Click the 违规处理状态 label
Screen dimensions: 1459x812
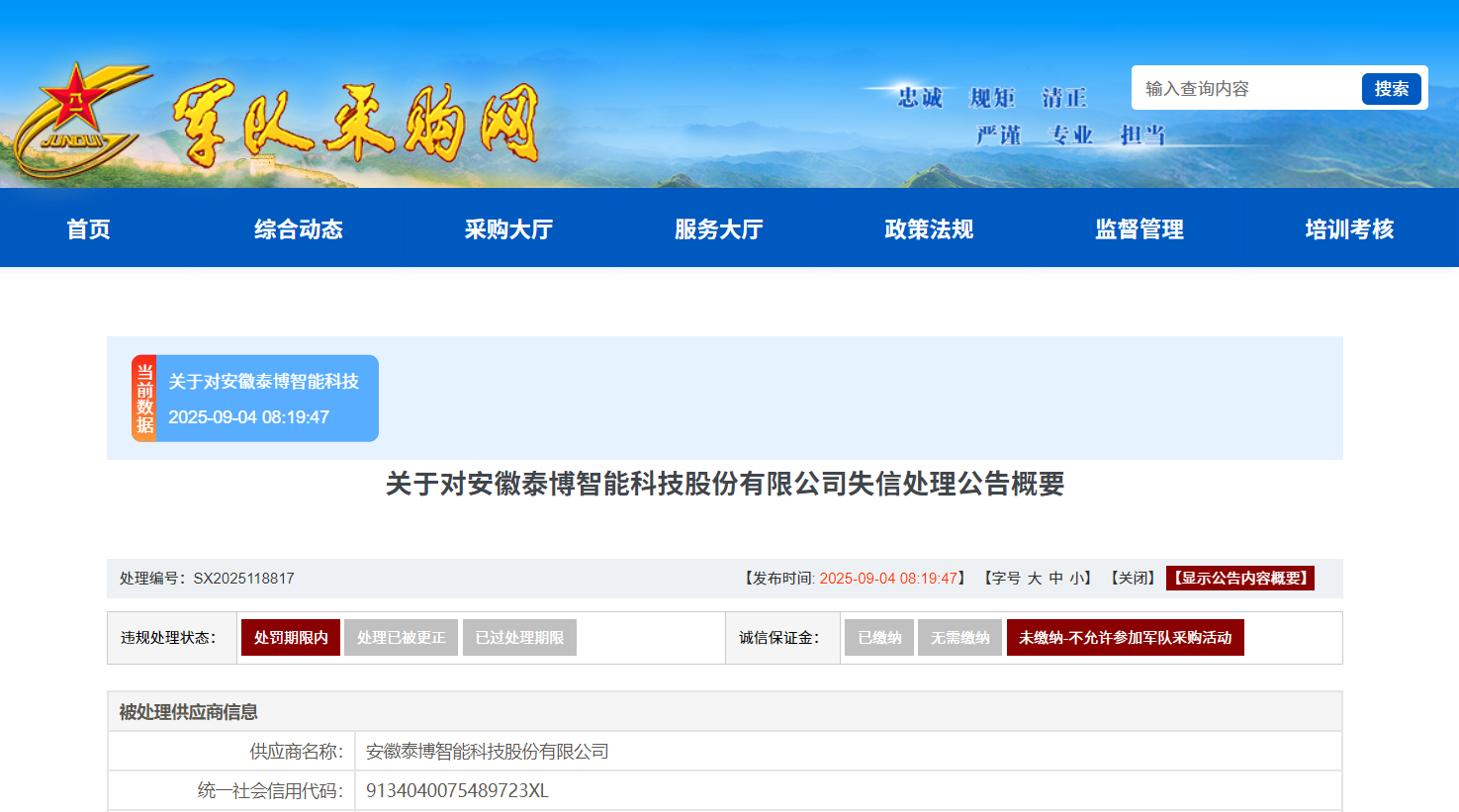pos(168,638)
